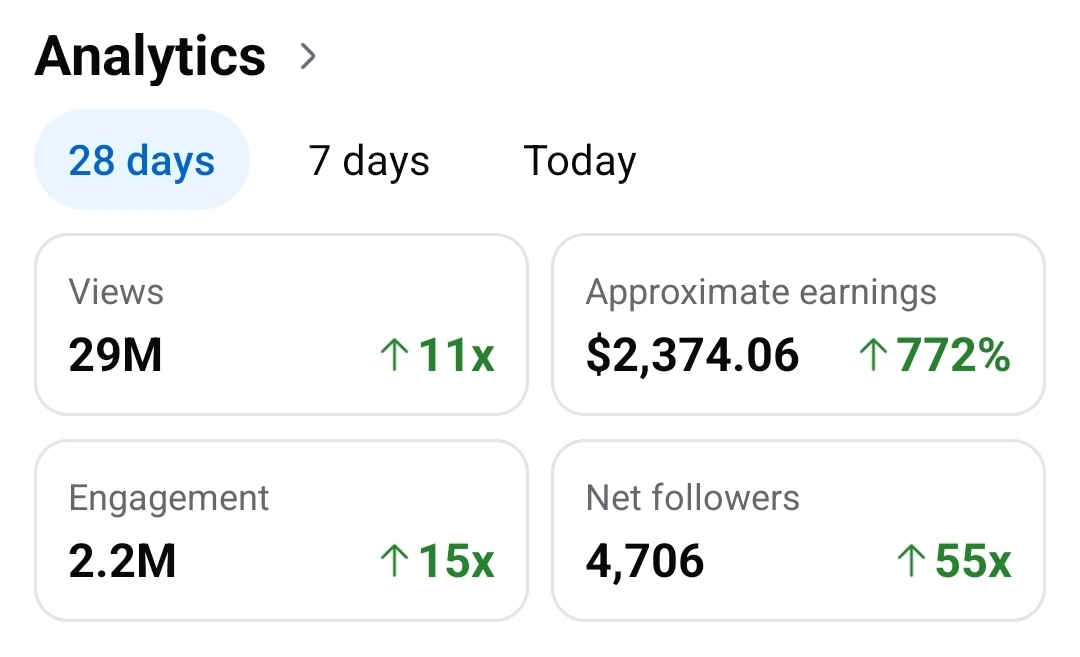Select the 2.2M engagement value
The image size is (1080, 657).
(x=122, y=562)
